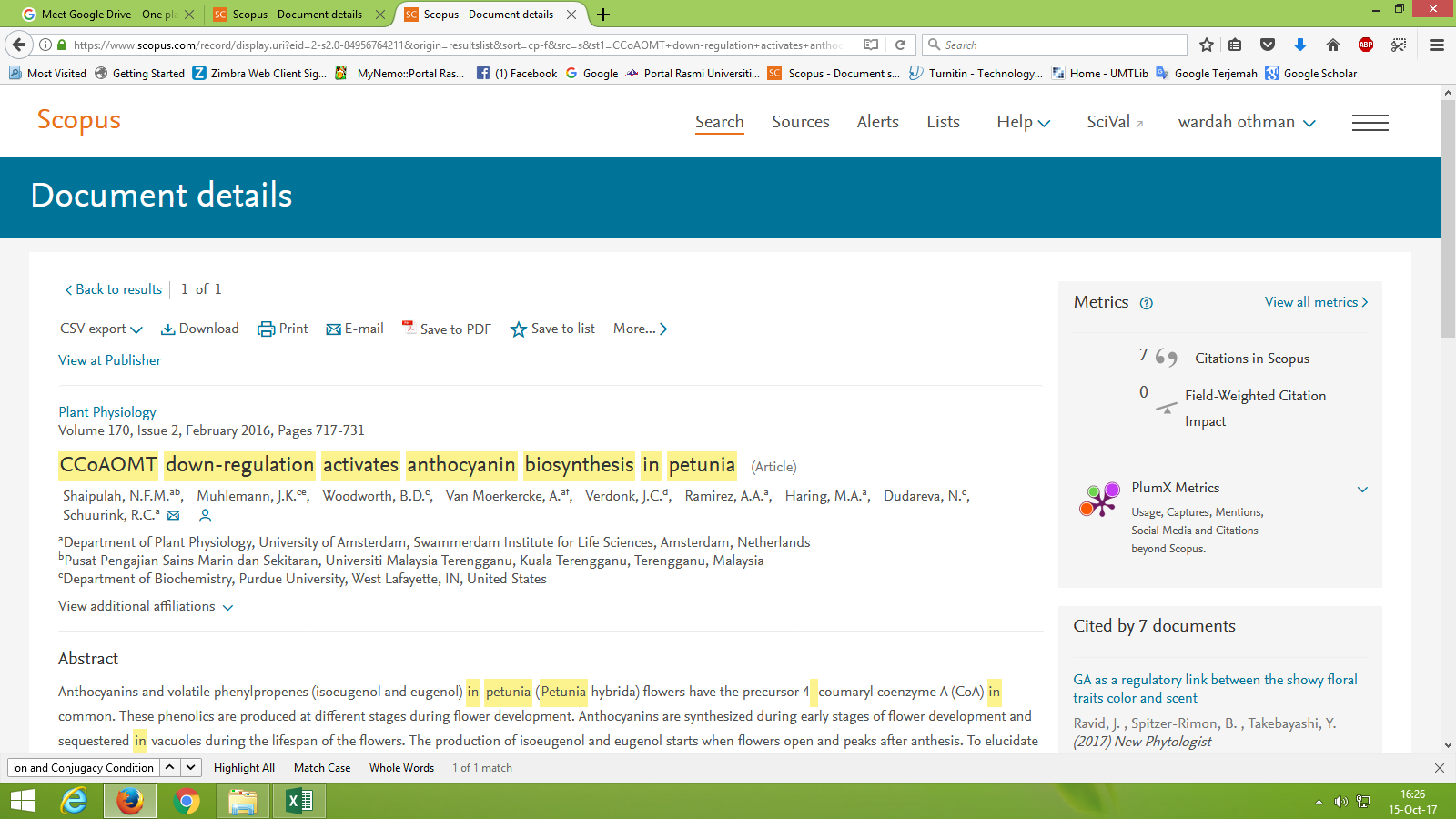
Task: Open the Metrics help question icon
Action: pos(1147,304)
